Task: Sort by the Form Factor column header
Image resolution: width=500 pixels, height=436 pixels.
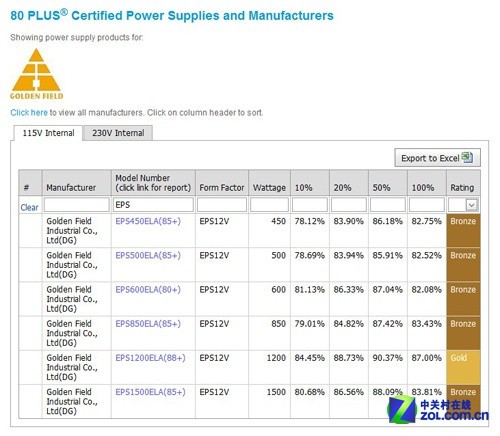Action: point(222,183)
